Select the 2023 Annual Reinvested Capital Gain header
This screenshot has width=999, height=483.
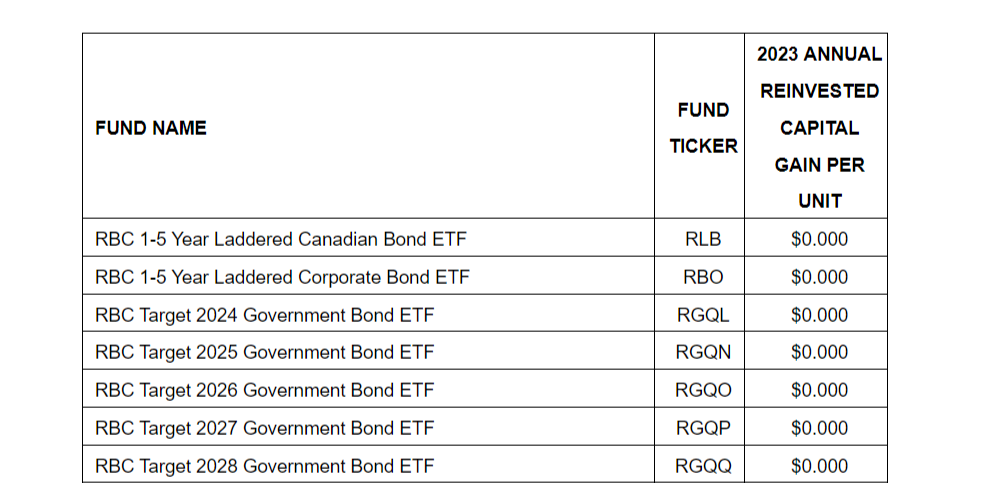tap(819, 127)
